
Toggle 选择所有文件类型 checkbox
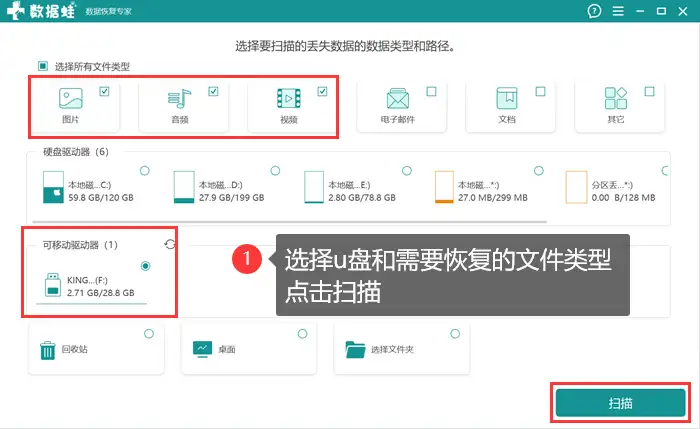[x=43, y=66]
